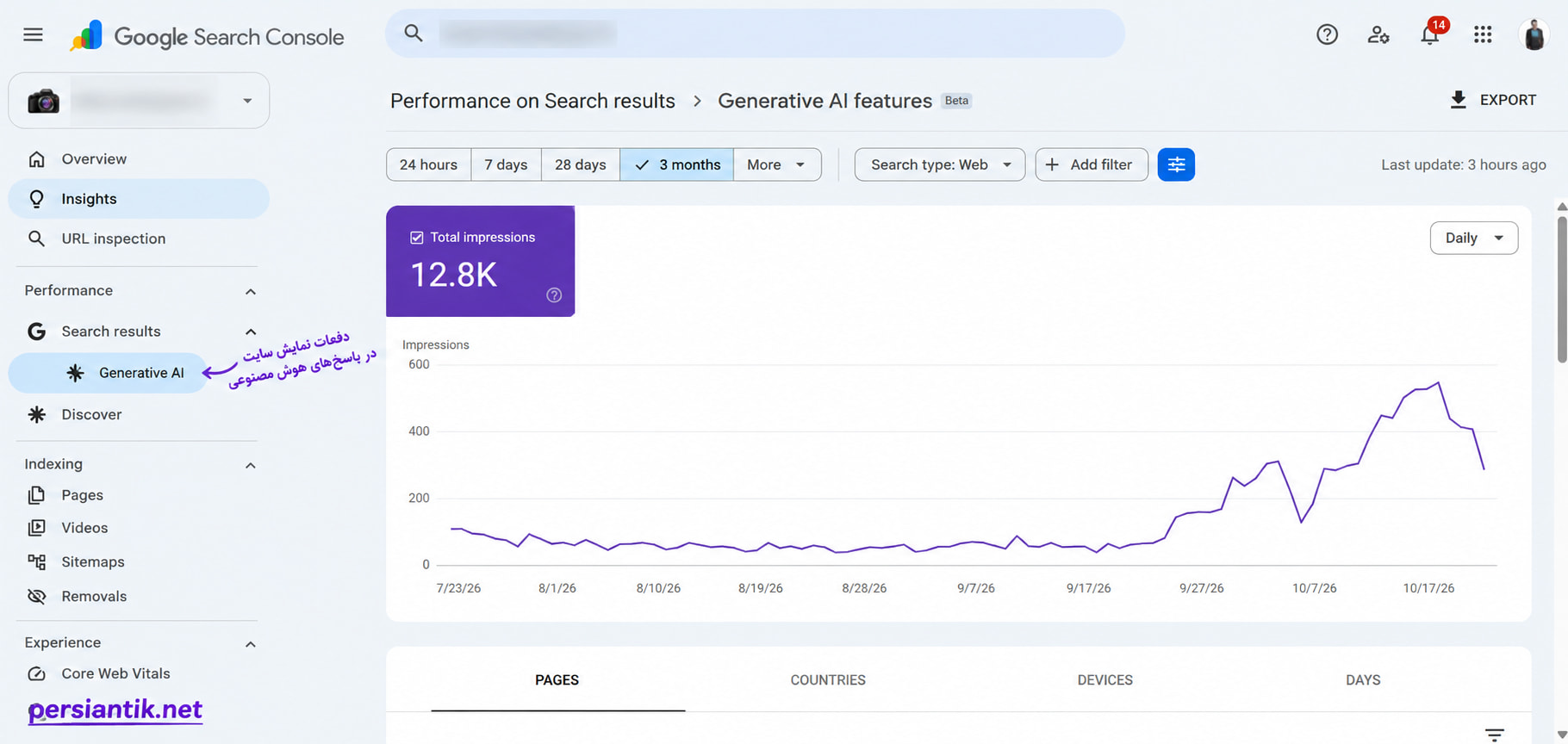1568x744 pixels.
Task: Open the Search type: Web dropdown
Action: (x=940, y=164)
